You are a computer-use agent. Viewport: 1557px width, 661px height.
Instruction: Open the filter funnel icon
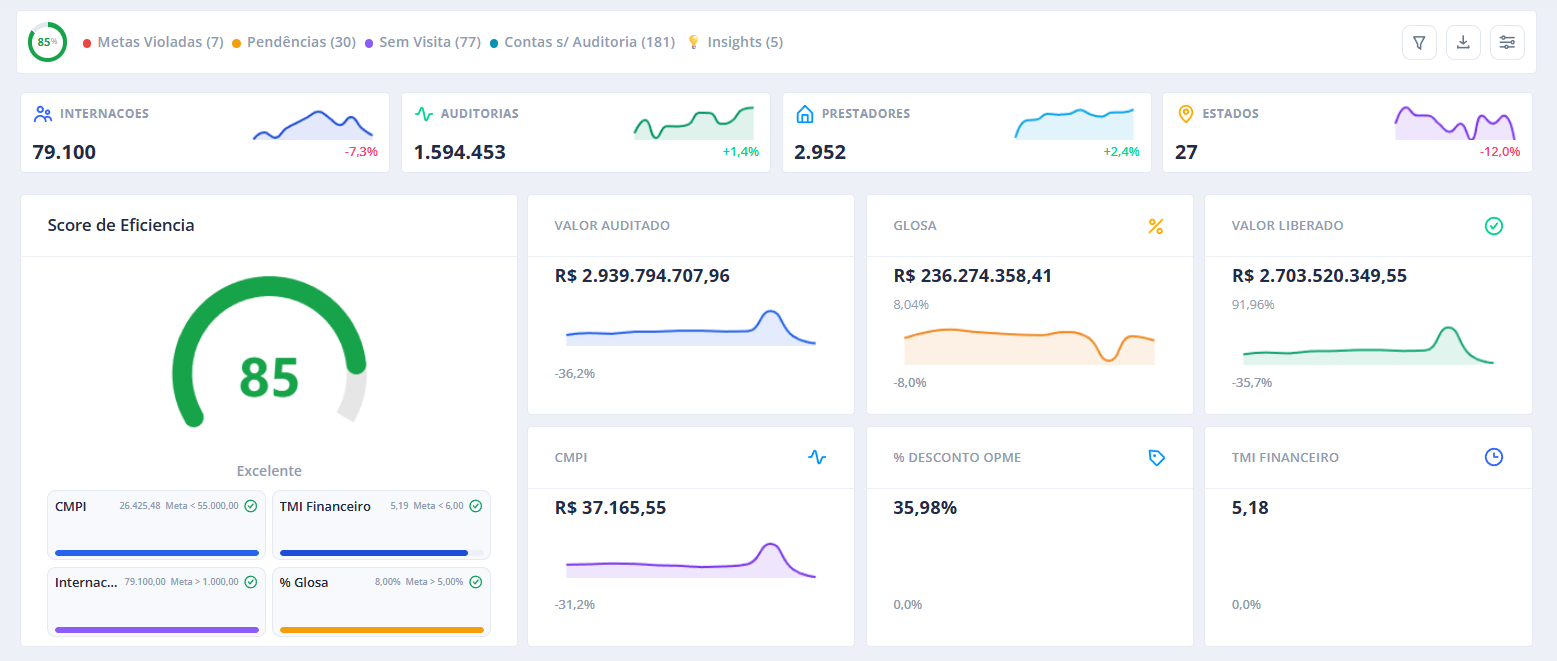point(1419,42)
